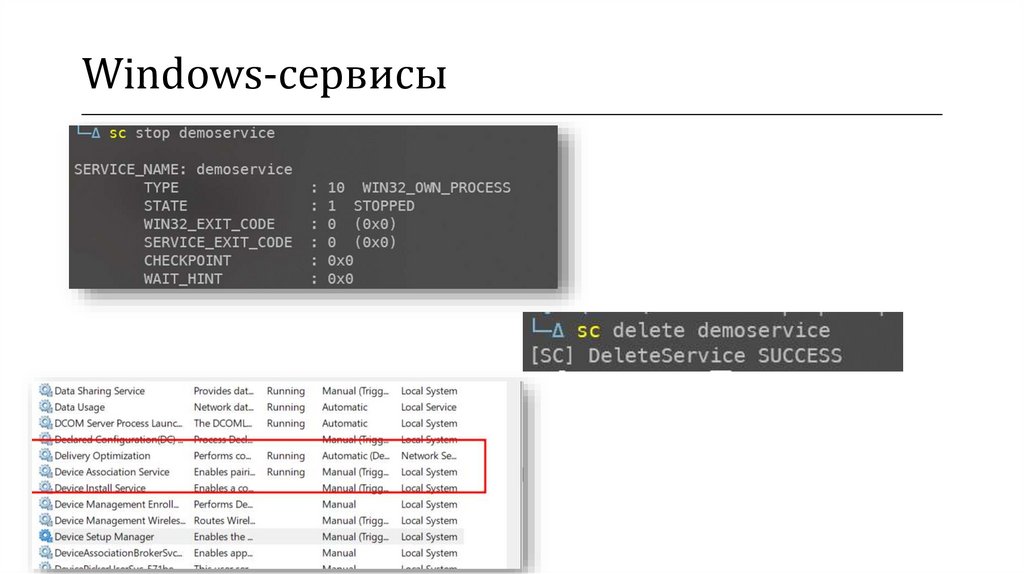Click the 'Local Service' log on cell

[x=428, y=407]
